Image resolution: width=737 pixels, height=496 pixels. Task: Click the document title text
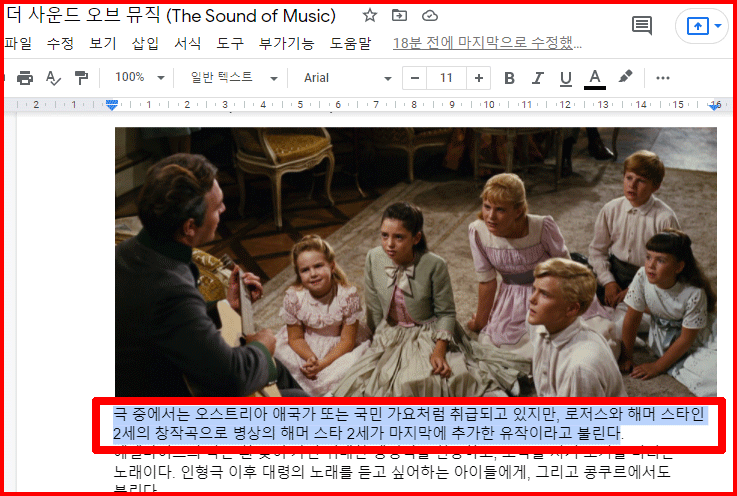[x=172, y=16]
